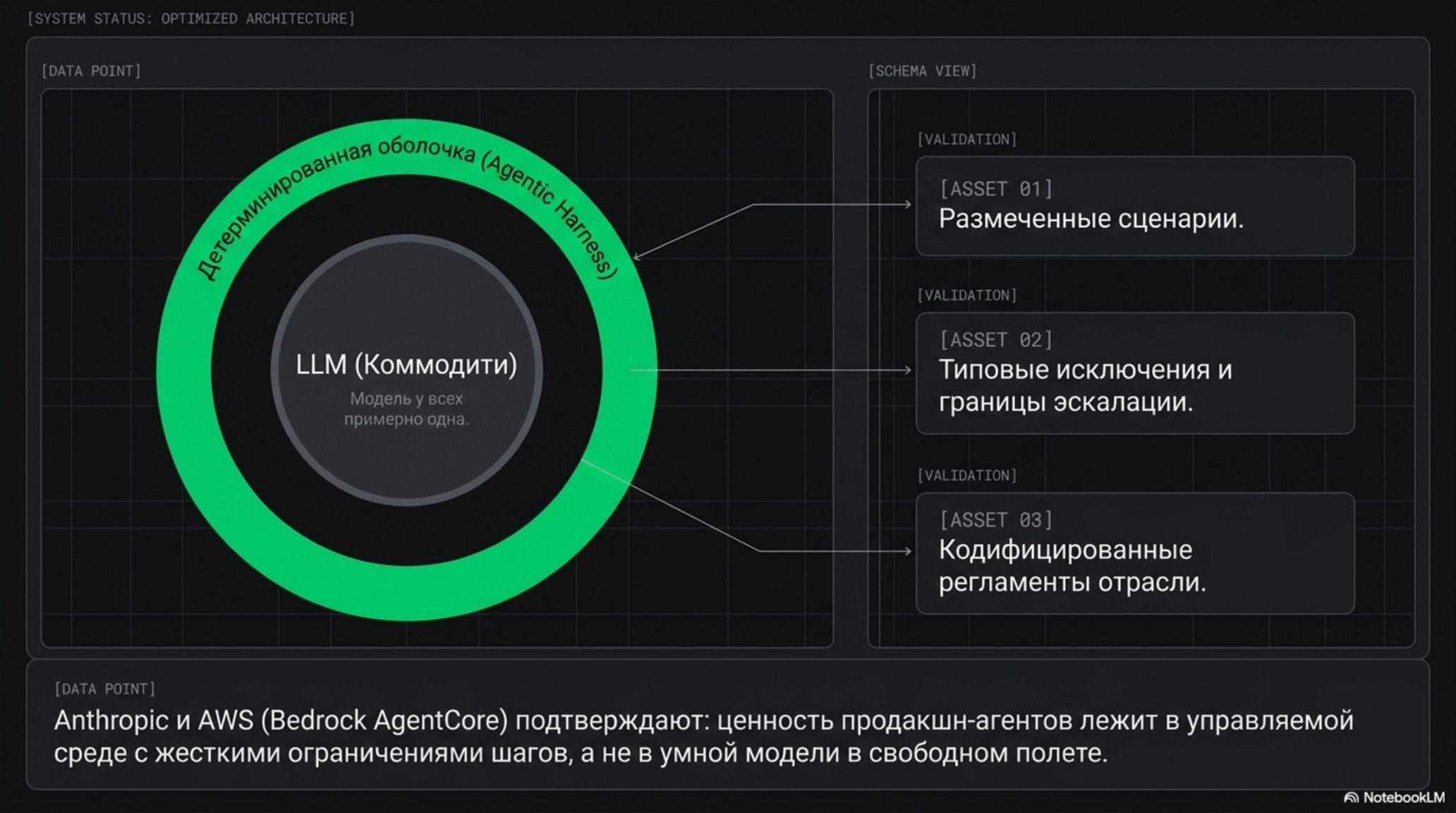Screen dimensions: 1456x813
Task: Click the '[SCHEMA VIEW]' label
Action: pos(922,71)
